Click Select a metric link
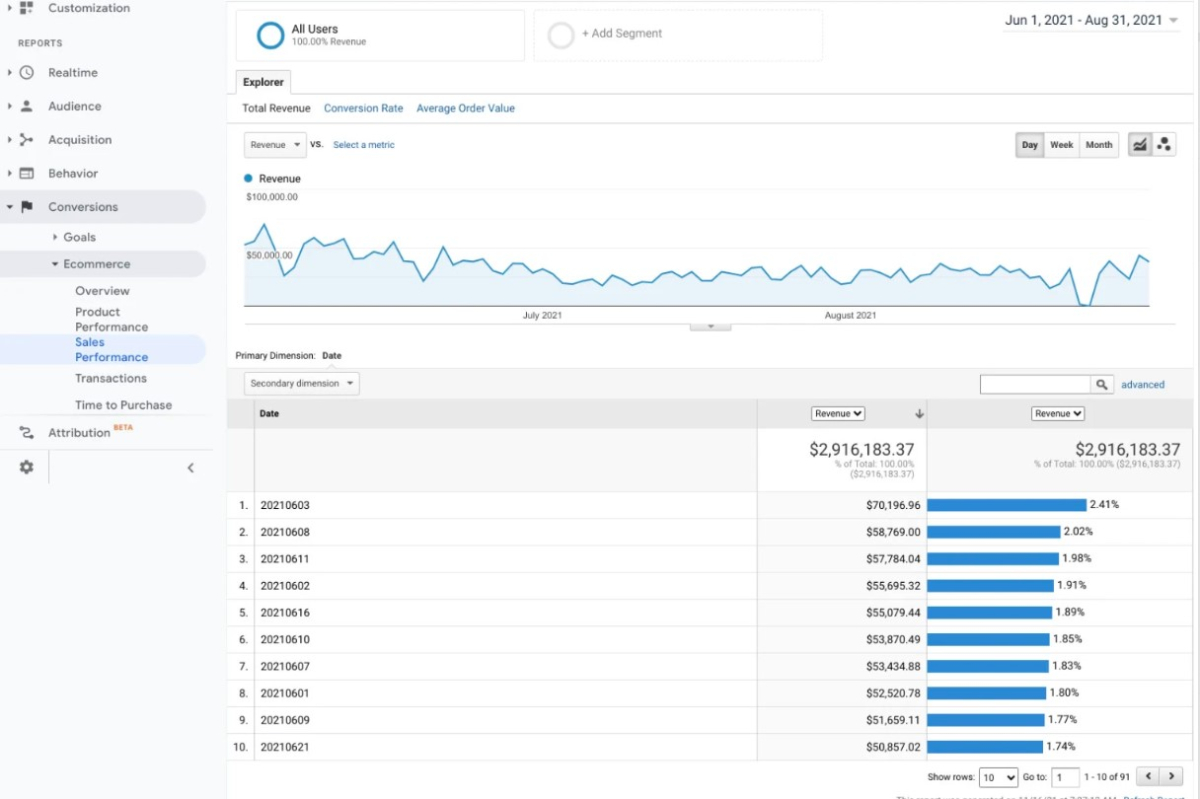Image resolution: width=1200 pixels, height=799 pixels. (x=363, y=145)
